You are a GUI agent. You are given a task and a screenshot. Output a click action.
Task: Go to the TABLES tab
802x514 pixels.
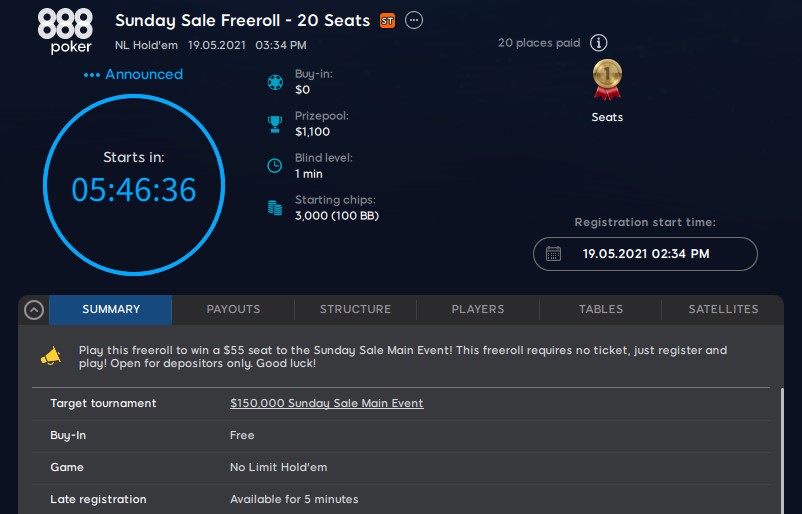click(601, 310)
